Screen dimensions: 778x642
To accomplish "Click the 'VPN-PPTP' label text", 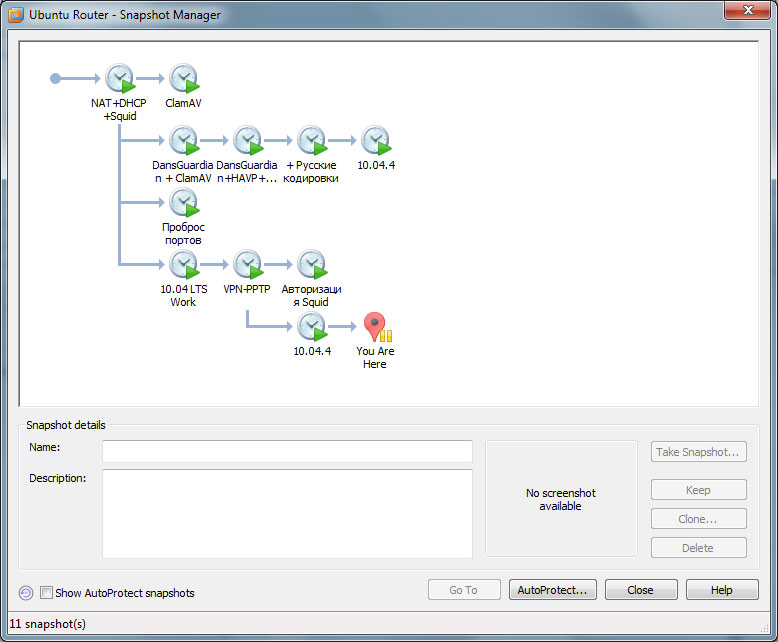I will point(247,289).
